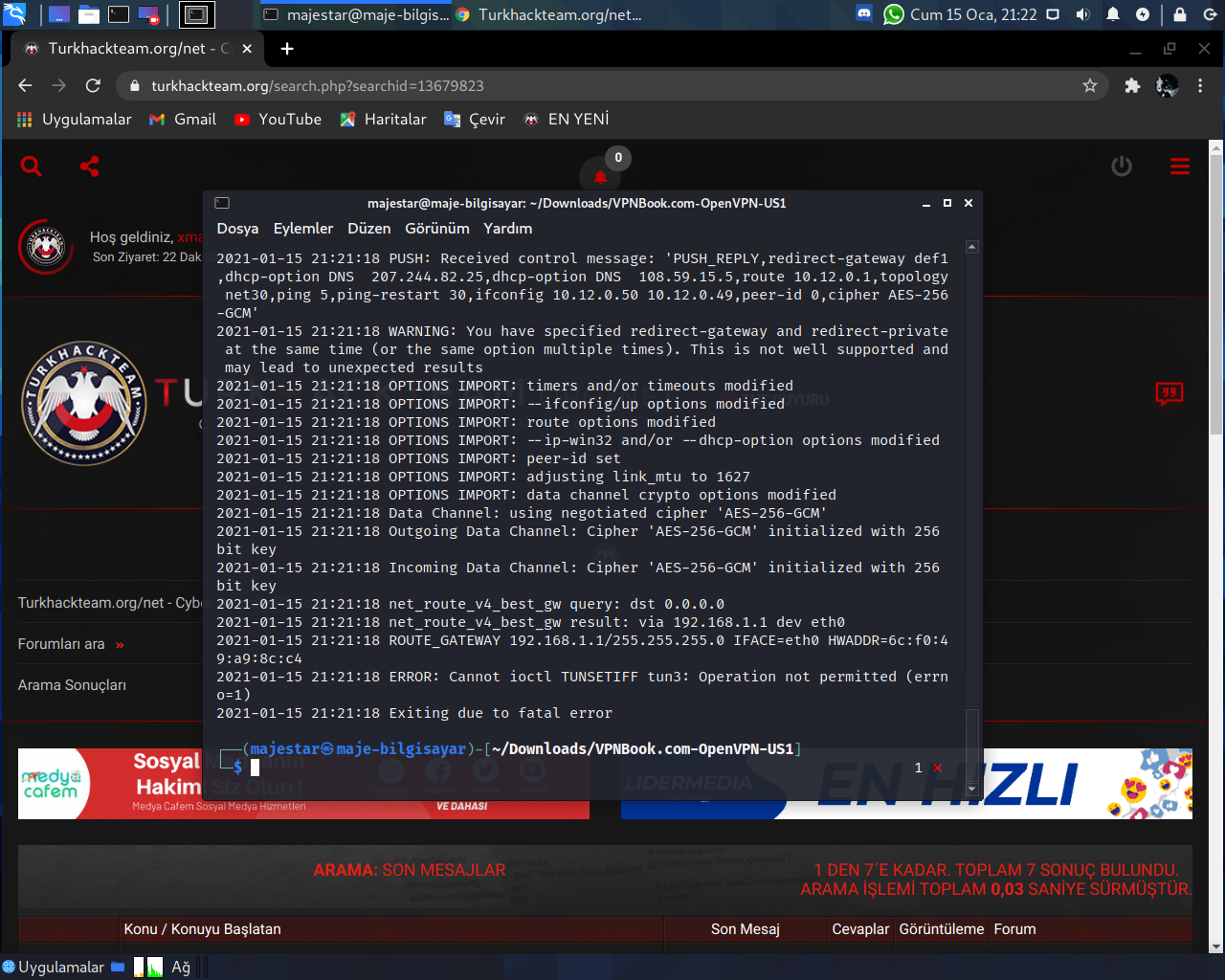The width and height of the screenshot is (1225, 980).
Task: Click the Son Mesaj column header
Action: point(746,929)
